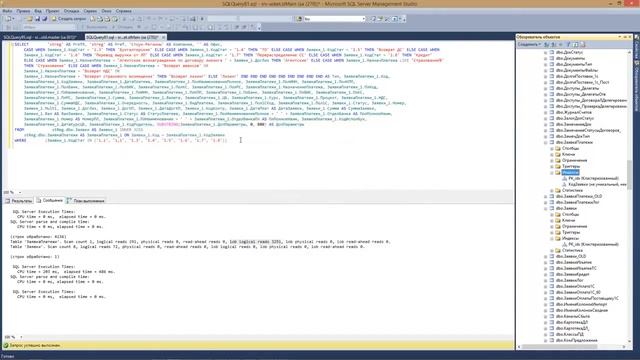Open the Сервис menu

[90, 11]
